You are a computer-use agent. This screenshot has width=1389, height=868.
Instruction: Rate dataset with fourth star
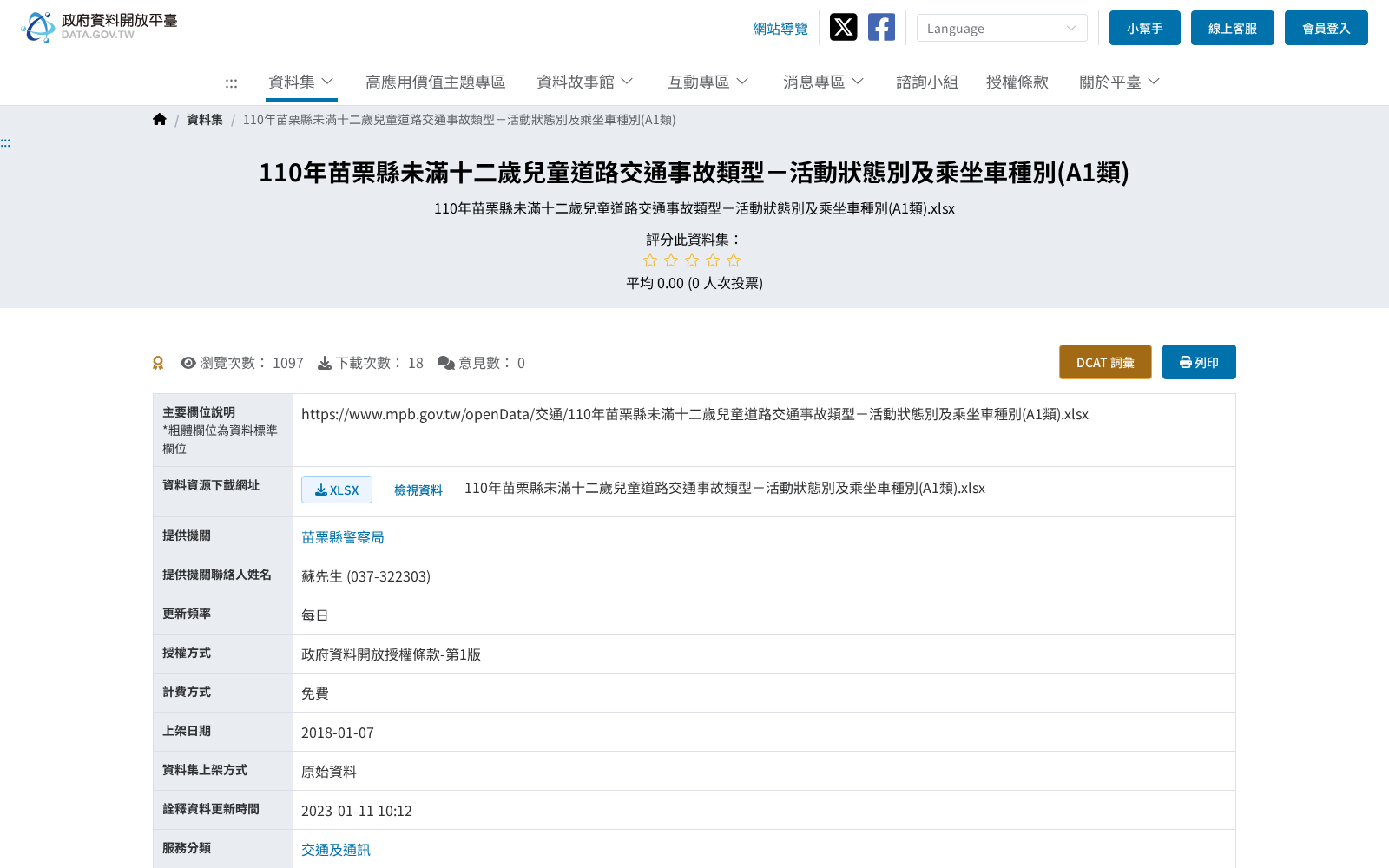tap(713, 260)
